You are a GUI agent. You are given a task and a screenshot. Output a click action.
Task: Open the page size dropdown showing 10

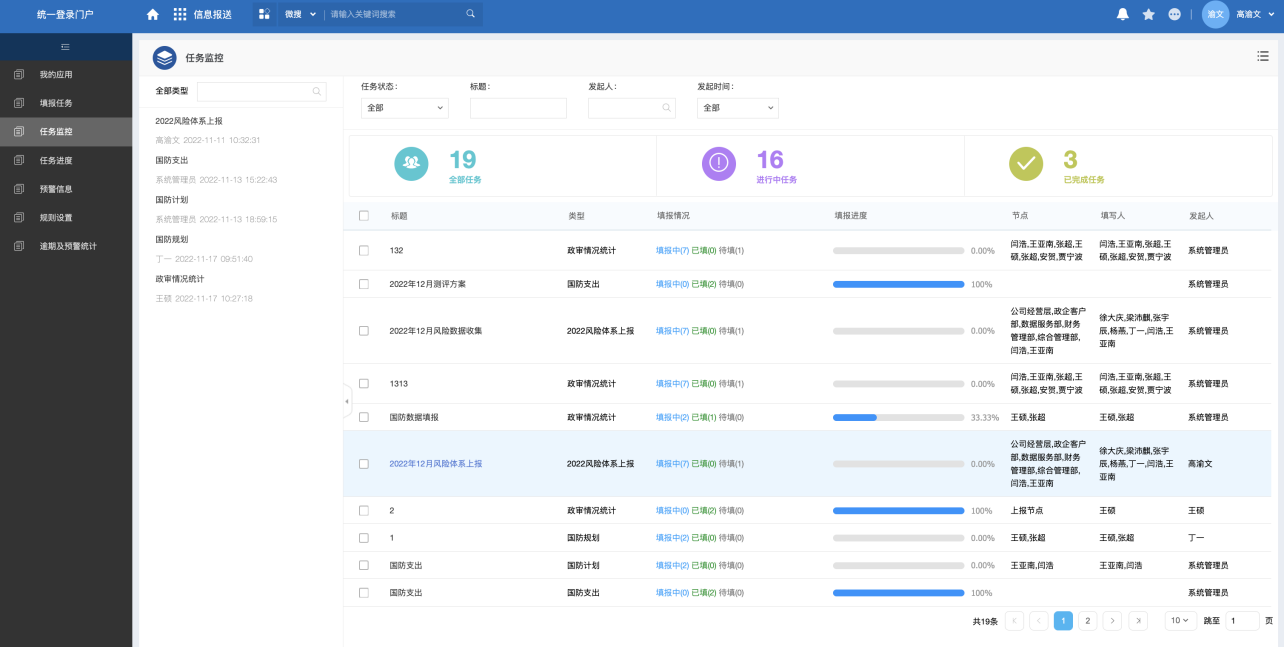1180,621
